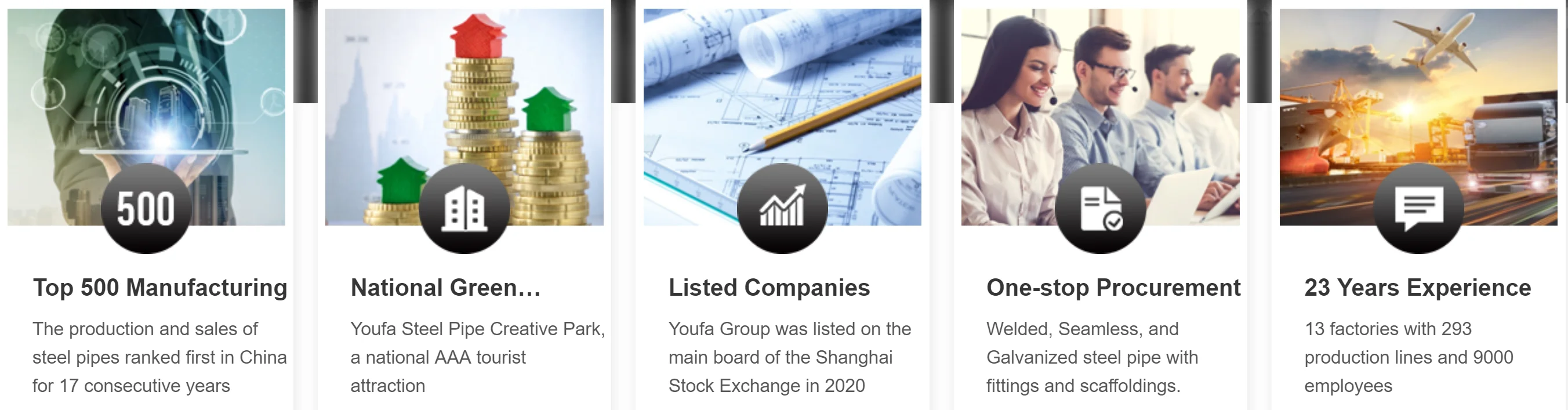Click the Shanghai Stock Exchange description text
The image size is (1568, 410).
[789, 357]
